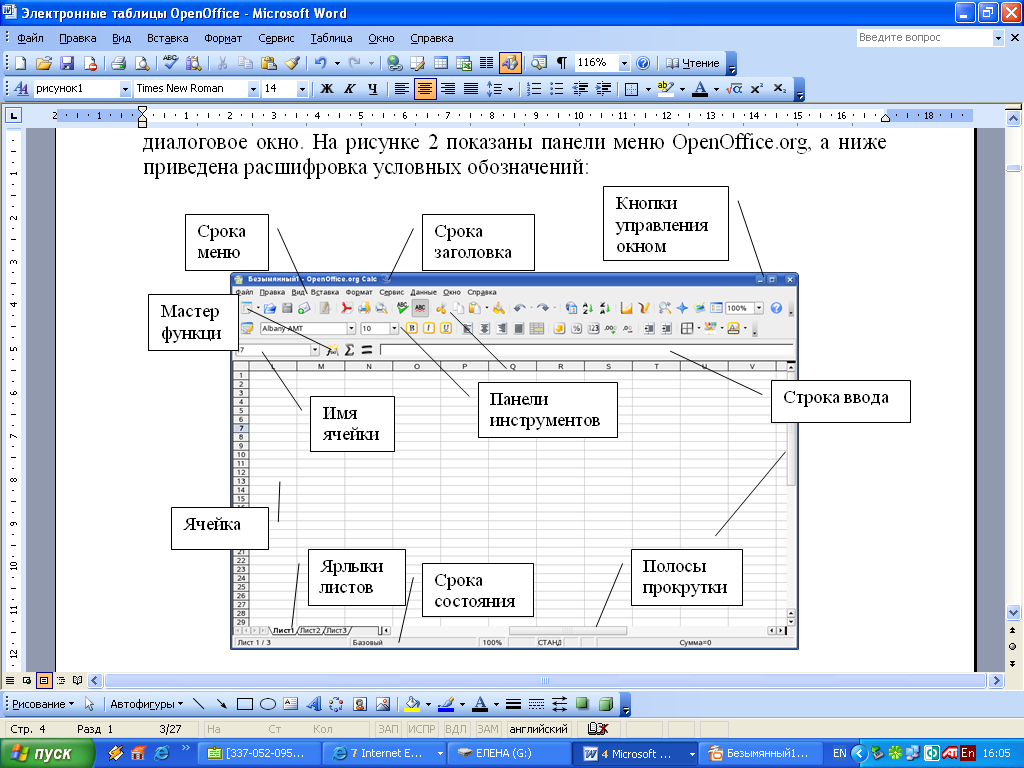Expand the Undo history arrow

coord(337,63)
